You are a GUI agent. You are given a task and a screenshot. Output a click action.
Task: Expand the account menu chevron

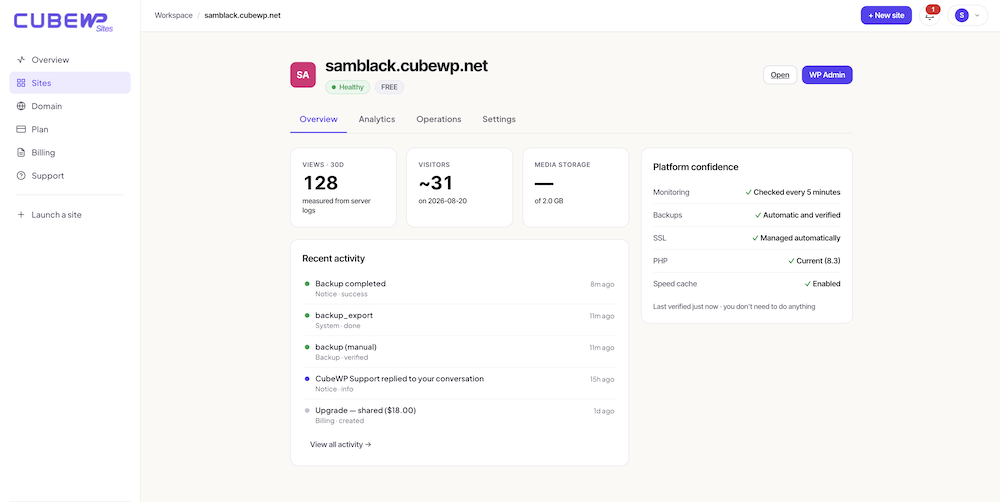[x=977, y=15]
